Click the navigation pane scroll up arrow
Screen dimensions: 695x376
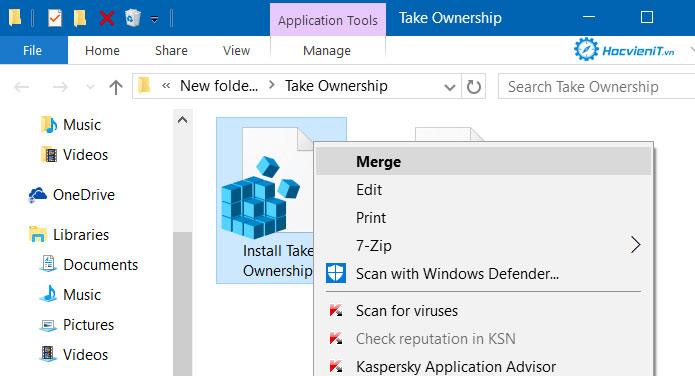click(x=183, y=120)
